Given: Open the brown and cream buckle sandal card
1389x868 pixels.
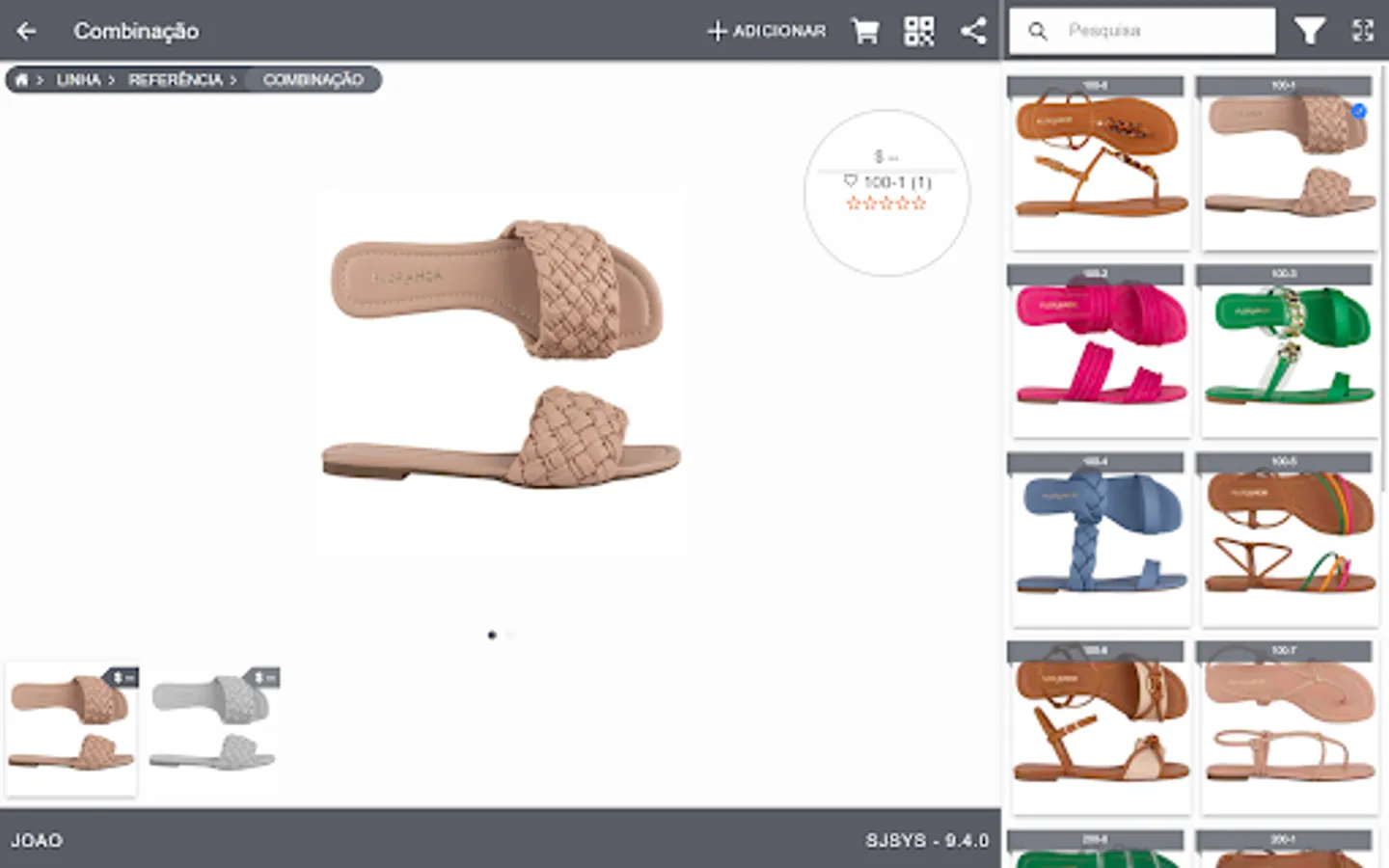Looking at the screenshot, I should click(x=1101, y=728).
